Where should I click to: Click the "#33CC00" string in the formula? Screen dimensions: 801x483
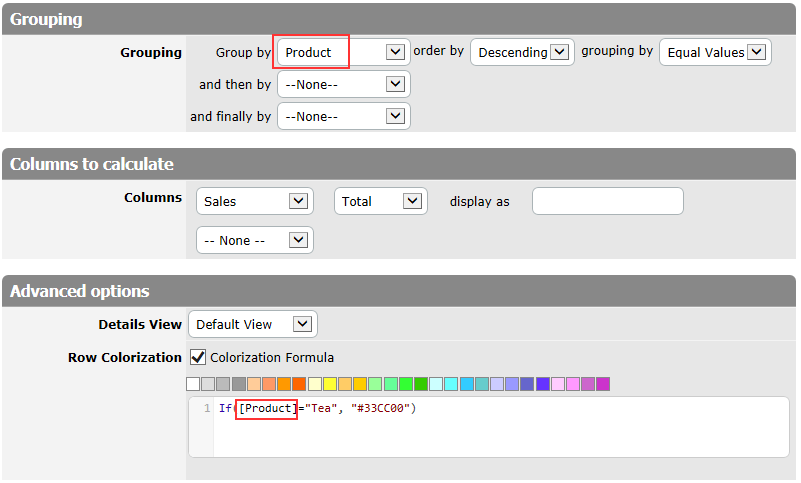click(x=381, y=408)
